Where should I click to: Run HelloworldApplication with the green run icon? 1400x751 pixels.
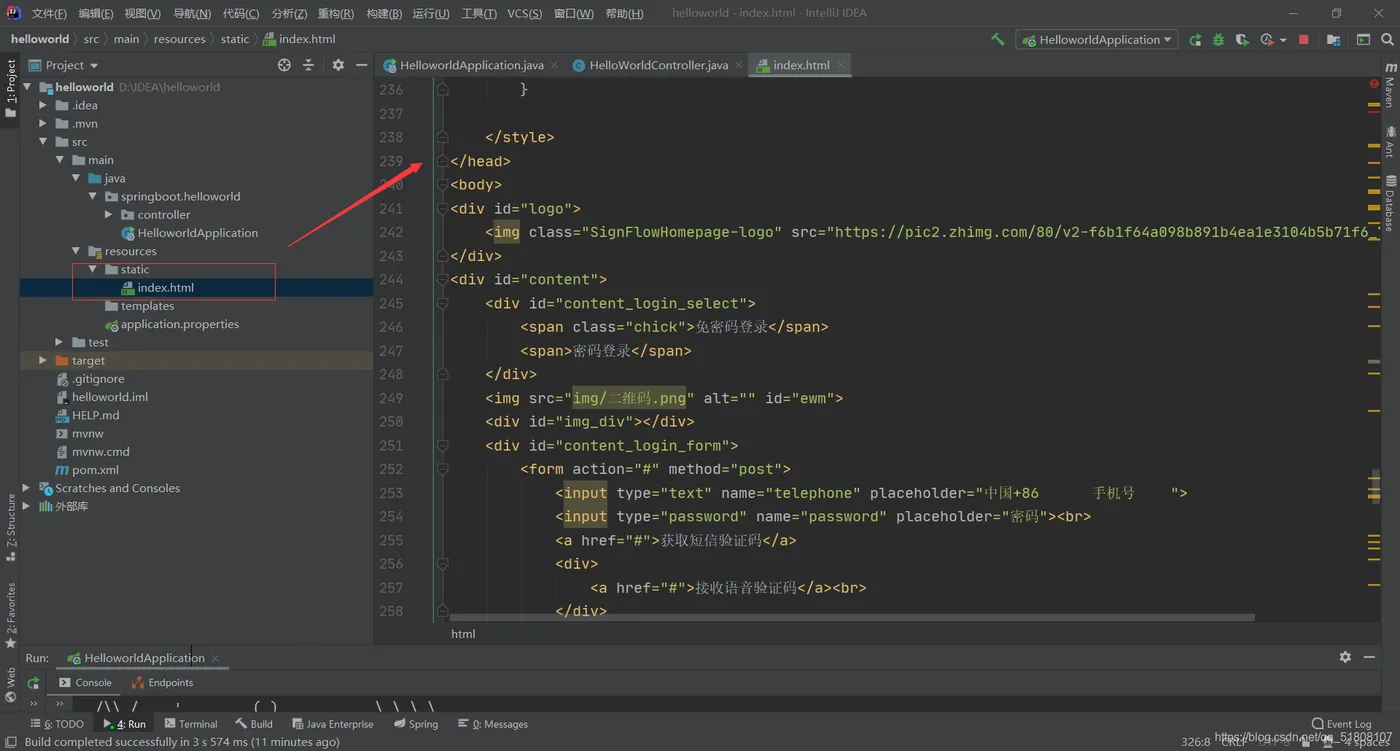[1195, 40]
